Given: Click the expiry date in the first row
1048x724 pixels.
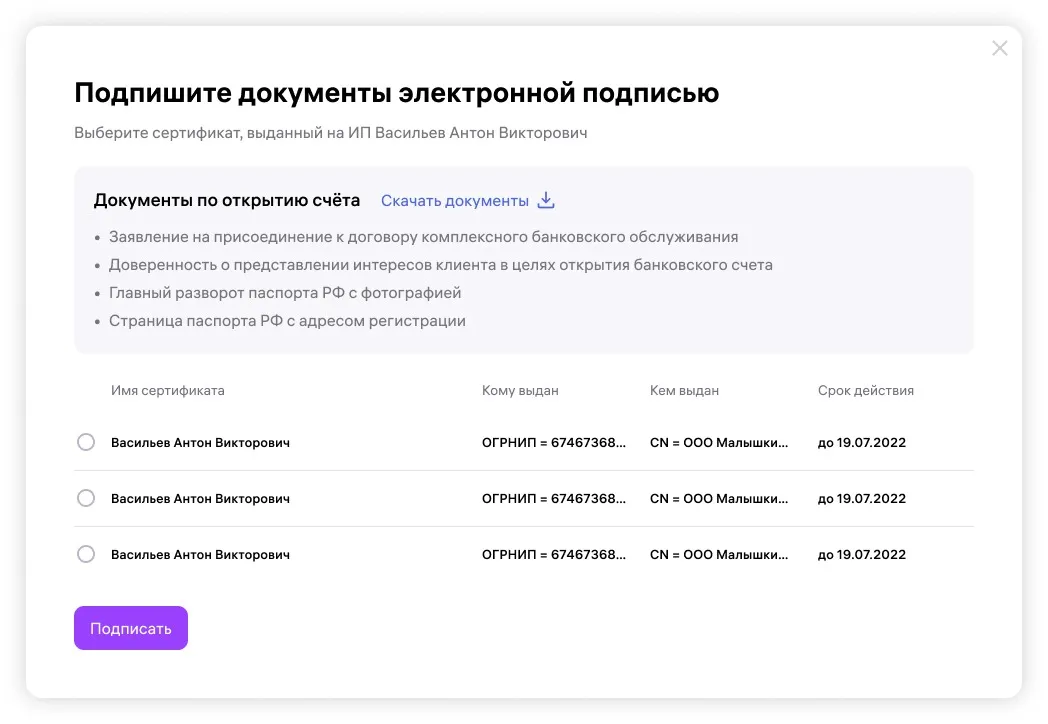Looking at the screenshot, I should click(861, 442).
